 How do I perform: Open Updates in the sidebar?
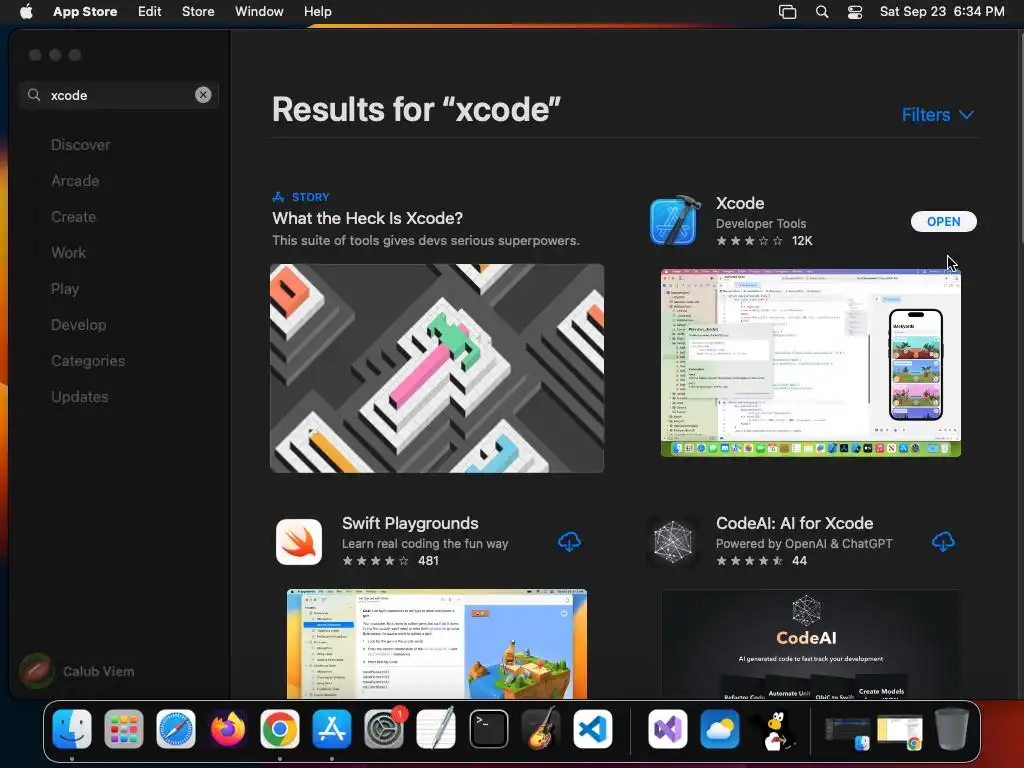pos(80,396)
